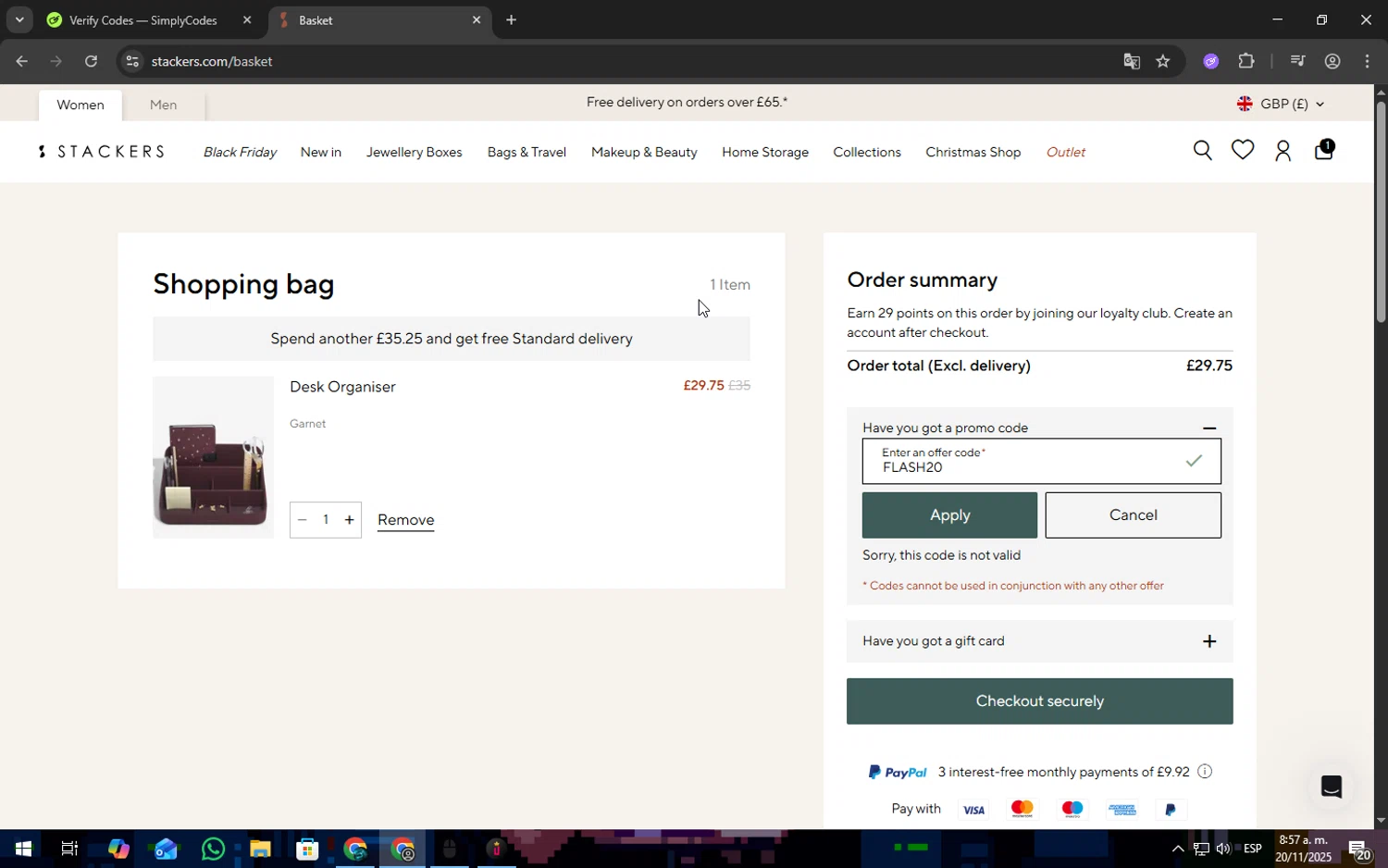The image size is (1388, 868).
Task: Open the Christmas Shop menu
Action: 973,152
